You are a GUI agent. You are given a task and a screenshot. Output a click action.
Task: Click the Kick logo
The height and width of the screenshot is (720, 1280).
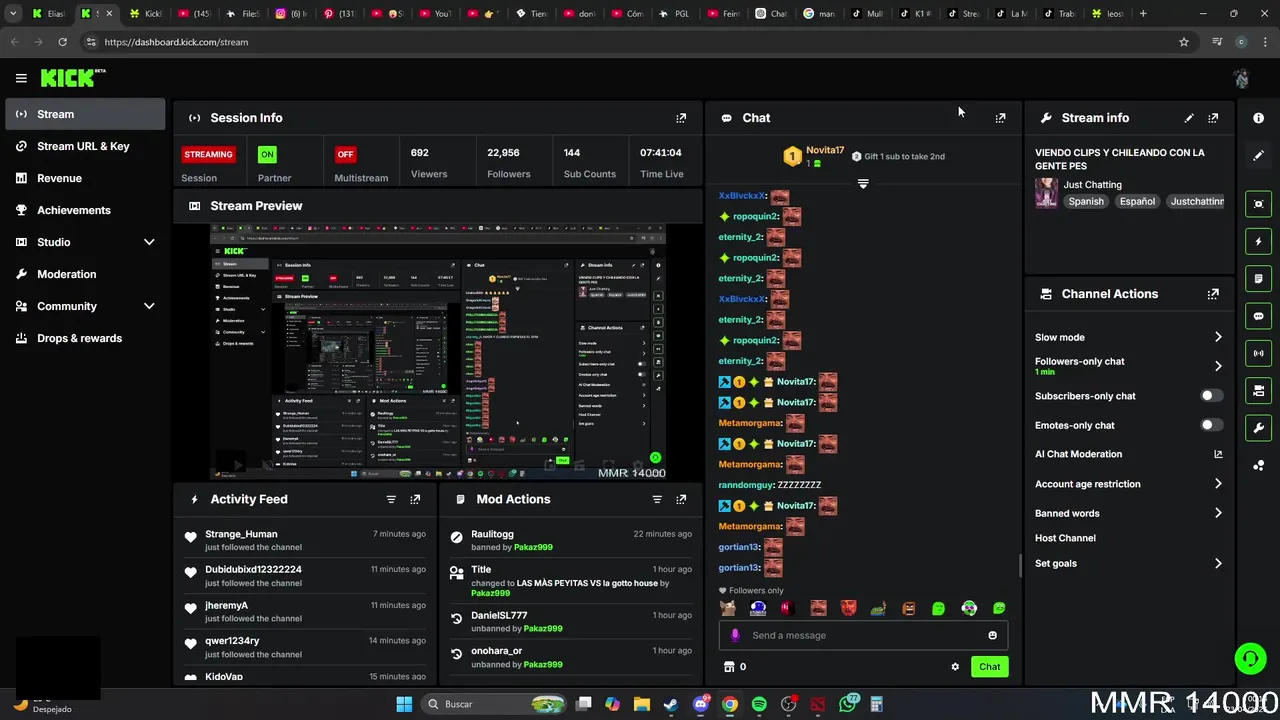(x=72, y=78)
